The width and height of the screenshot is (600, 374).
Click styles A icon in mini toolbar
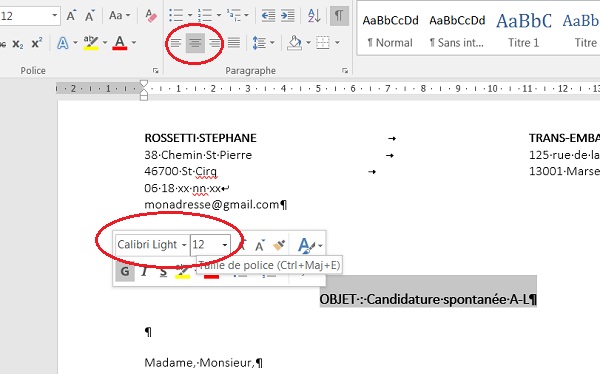pos(306,245)
